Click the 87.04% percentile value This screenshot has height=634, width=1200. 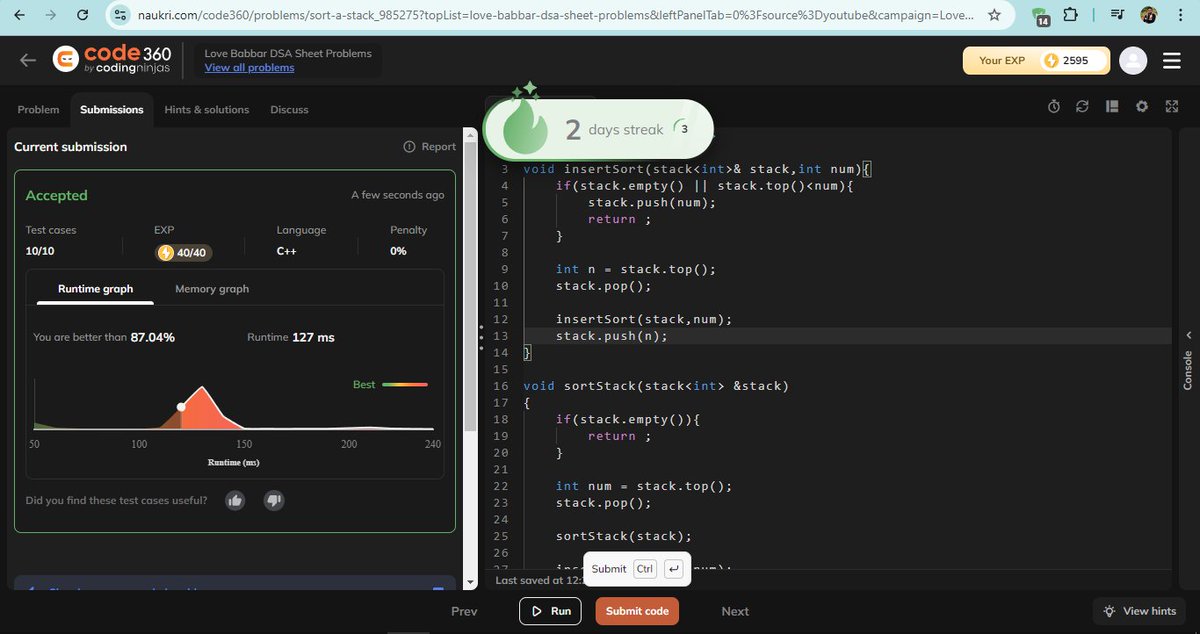[x=153, y=337]
